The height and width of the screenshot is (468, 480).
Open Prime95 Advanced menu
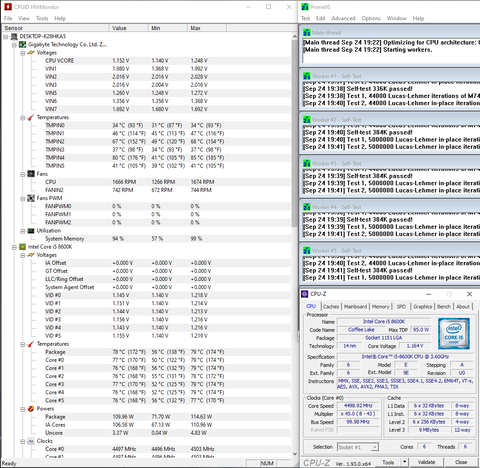click(343, 18)
